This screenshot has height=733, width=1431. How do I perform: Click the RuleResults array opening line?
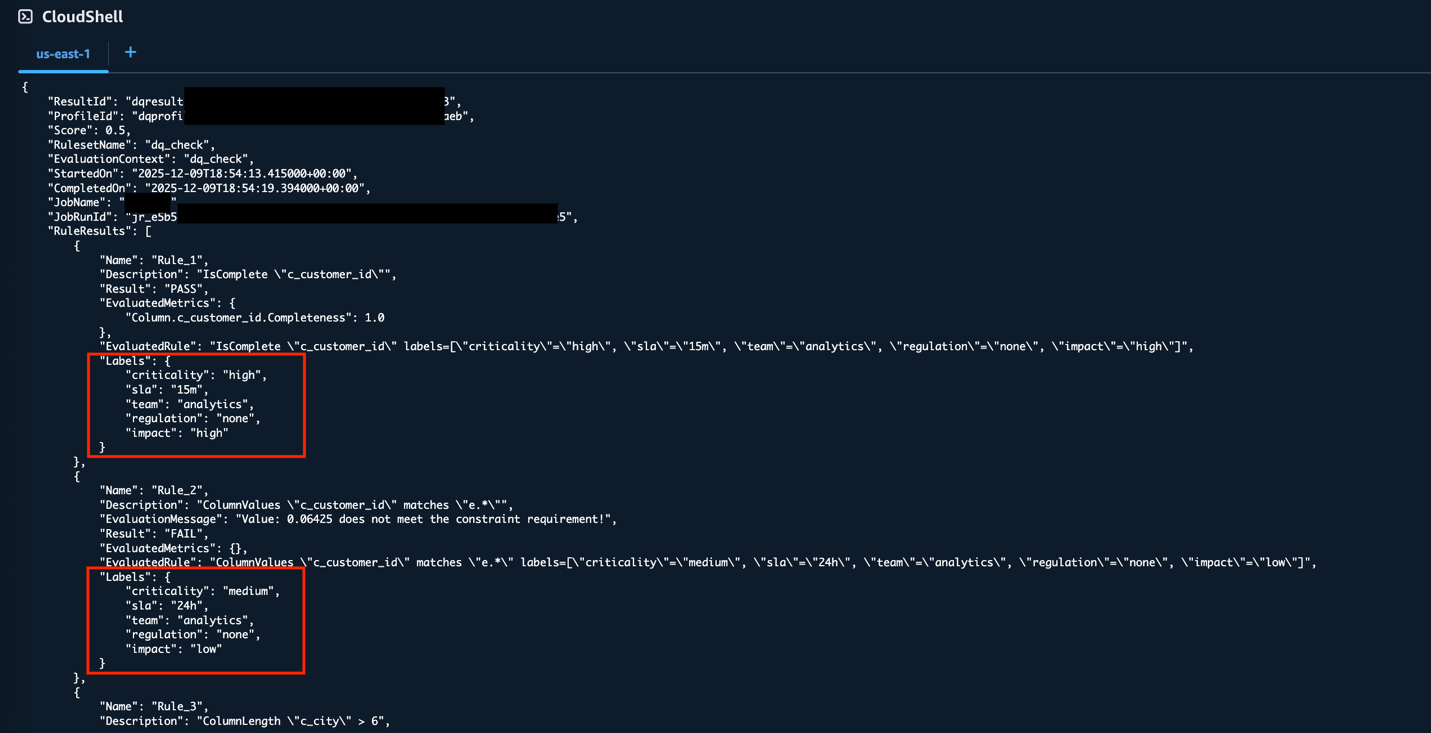coord(100,231)
